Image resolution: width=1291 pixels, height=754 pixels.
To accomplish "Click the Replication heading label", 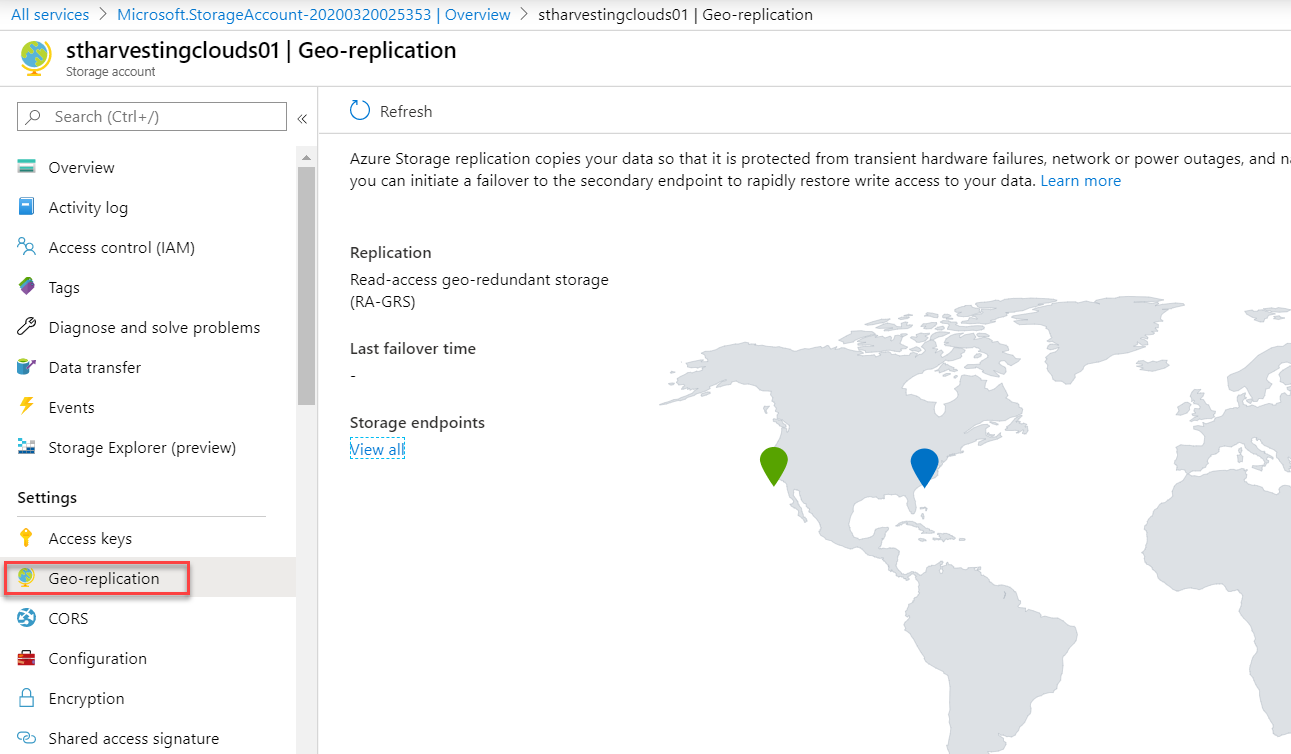I will click(x=391, y=253).
